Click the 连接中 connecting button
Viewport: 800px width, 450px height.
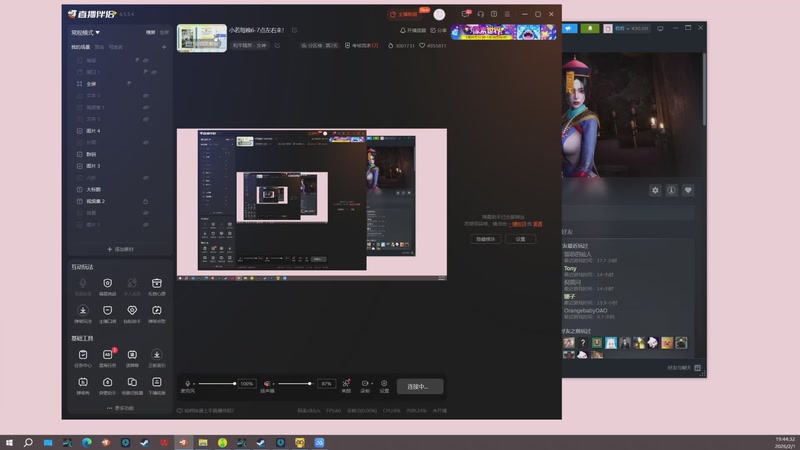[418, 386]
